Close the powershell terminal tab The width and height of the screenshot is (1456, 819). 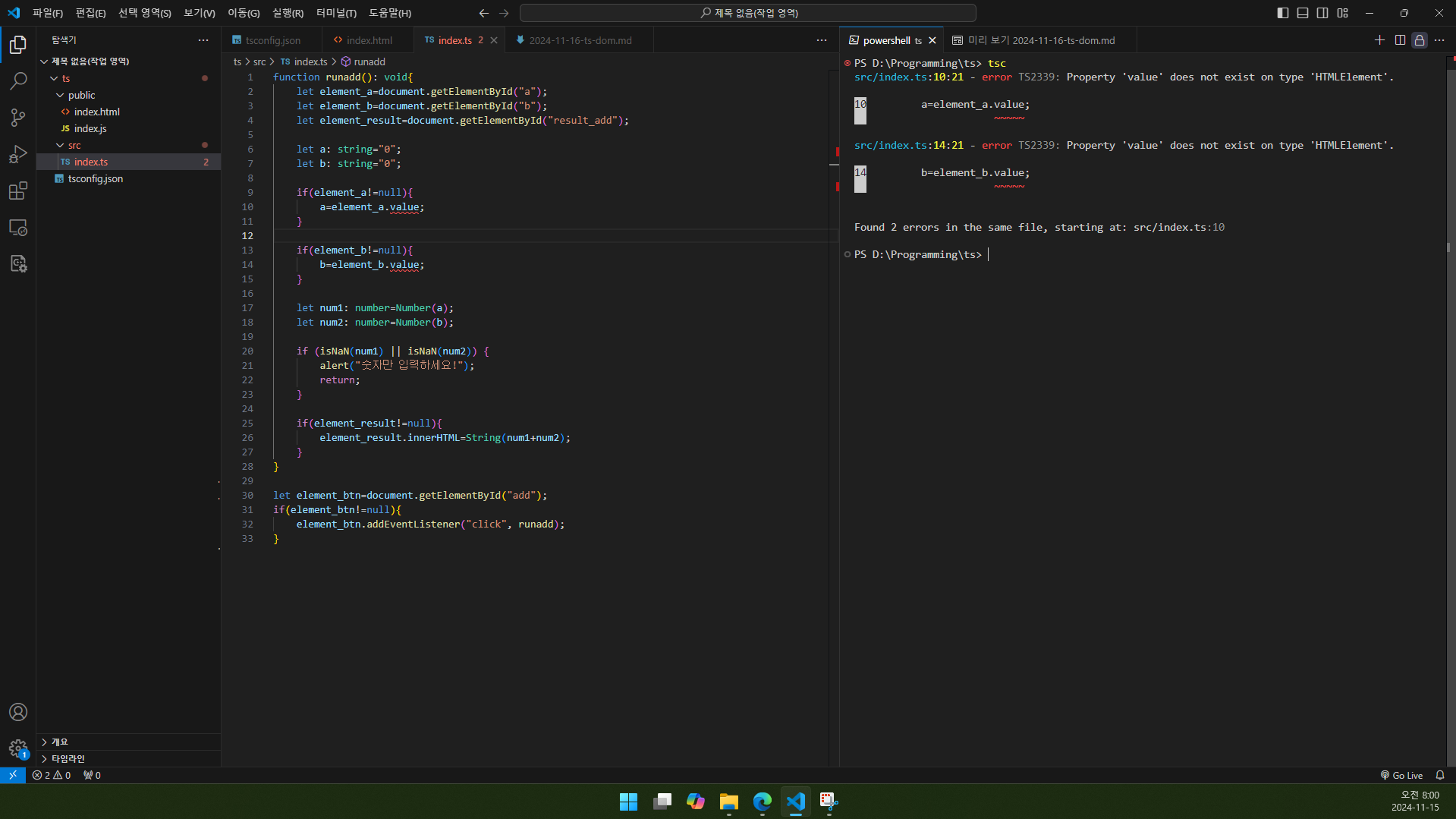(x=932, y=40)
